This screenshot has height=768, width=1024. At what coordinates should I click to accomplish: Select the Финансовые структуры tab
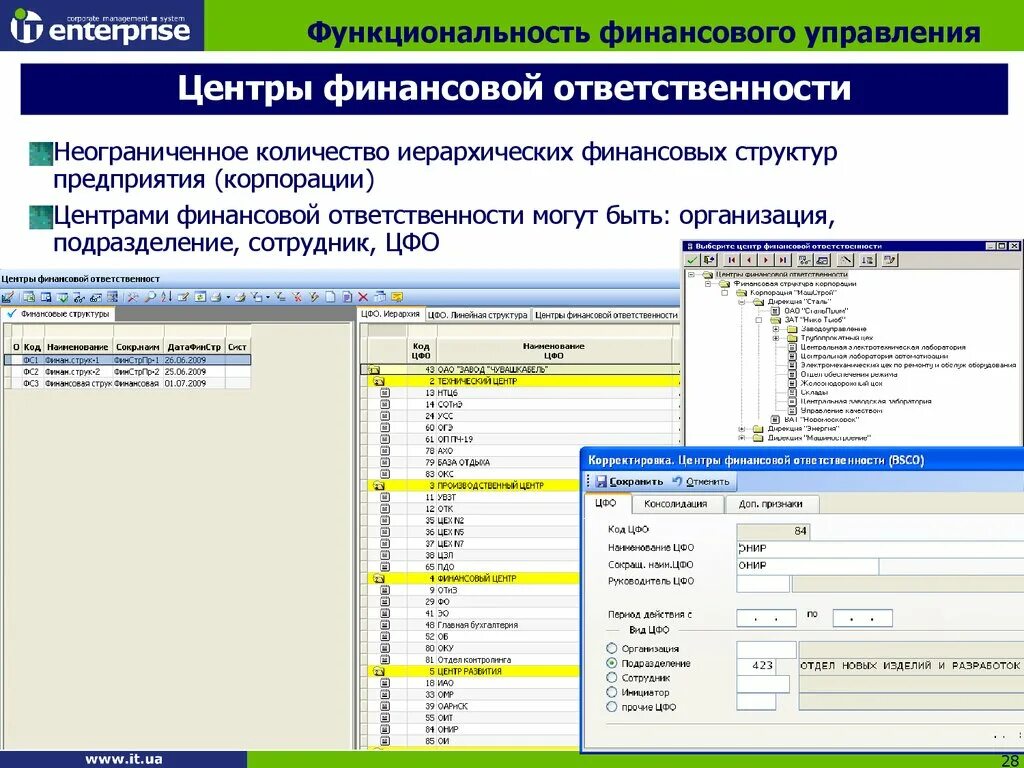(x=57, y=314)
